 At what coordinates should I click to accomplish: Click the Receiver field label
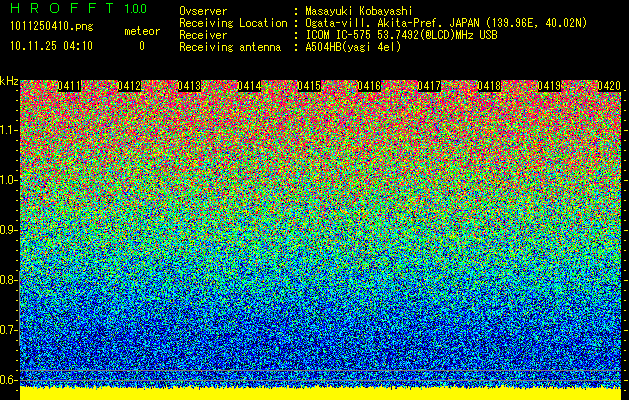tap(203, 35)
